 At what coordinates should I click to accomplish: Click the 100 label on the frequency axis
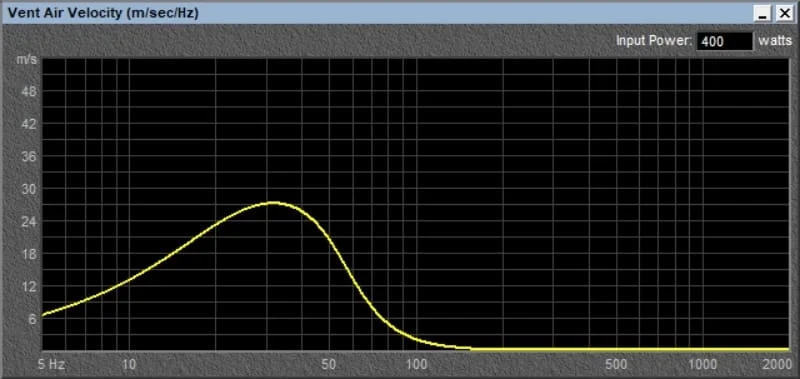point(417,365)
